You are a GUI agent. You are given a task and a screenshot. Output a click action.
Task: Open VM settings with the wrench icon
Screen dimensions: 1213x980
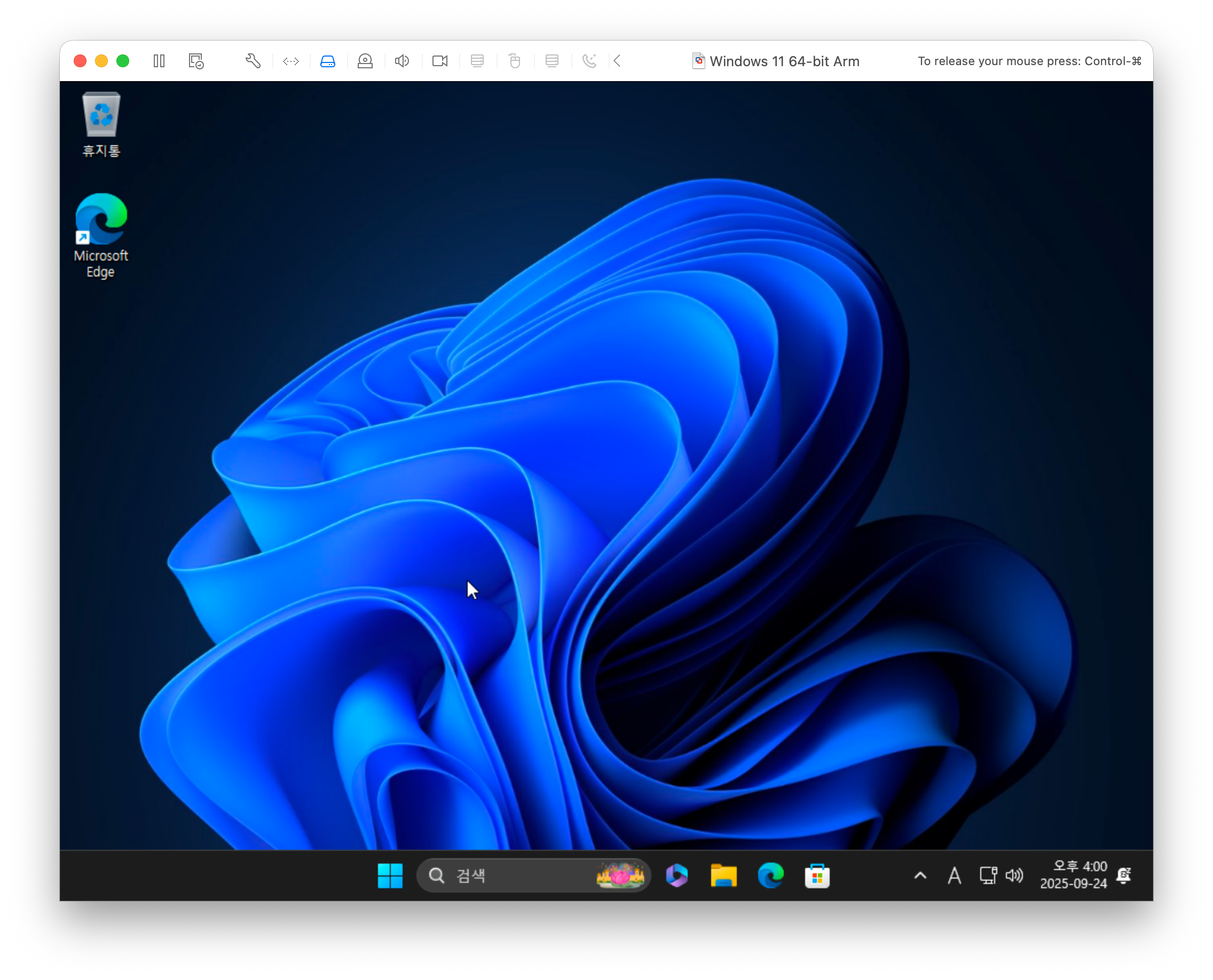pyautogui.click(x=253, y=61)
